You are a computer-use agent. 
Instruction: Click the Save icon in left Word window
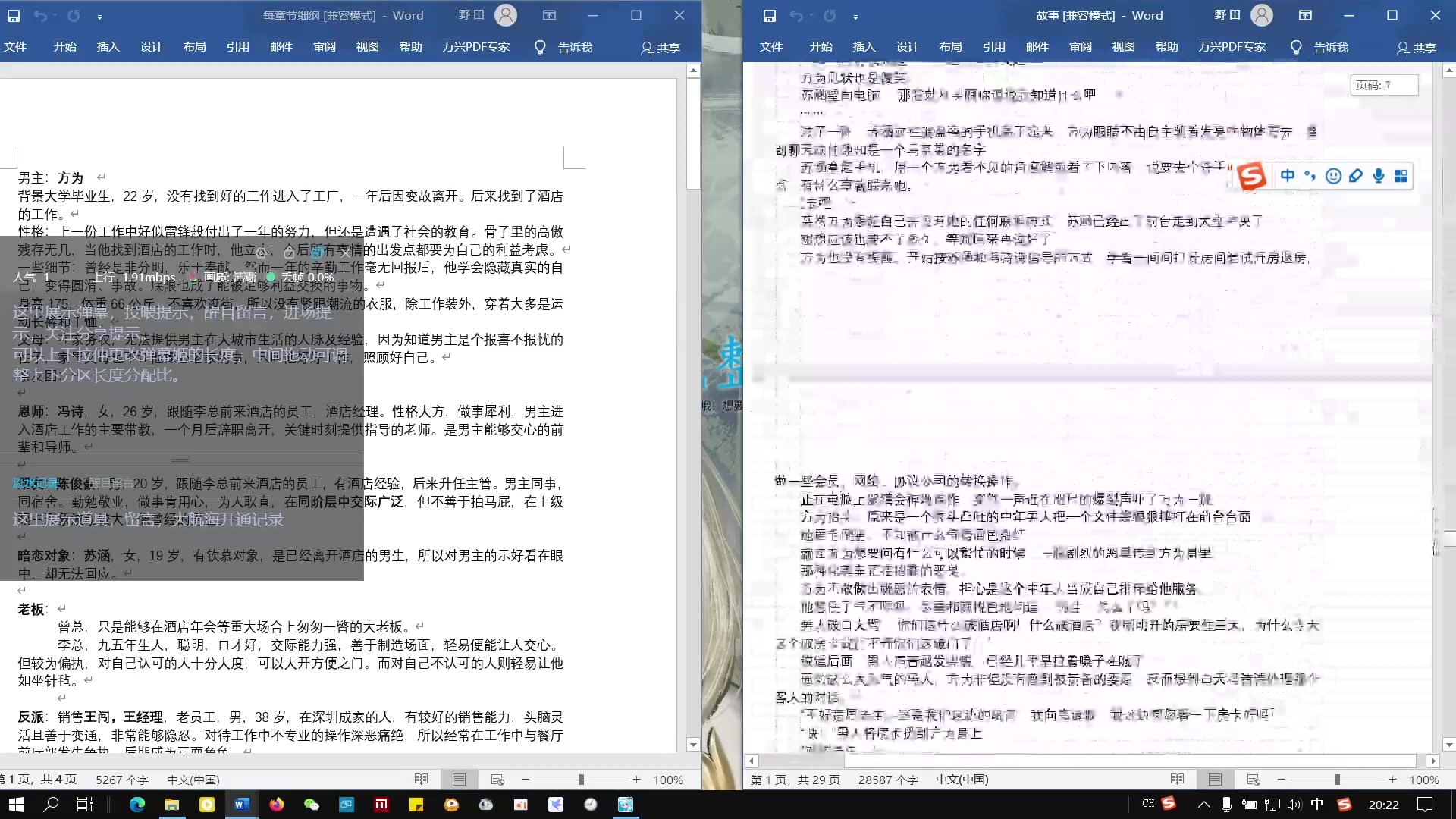click(x=14, y=15)
